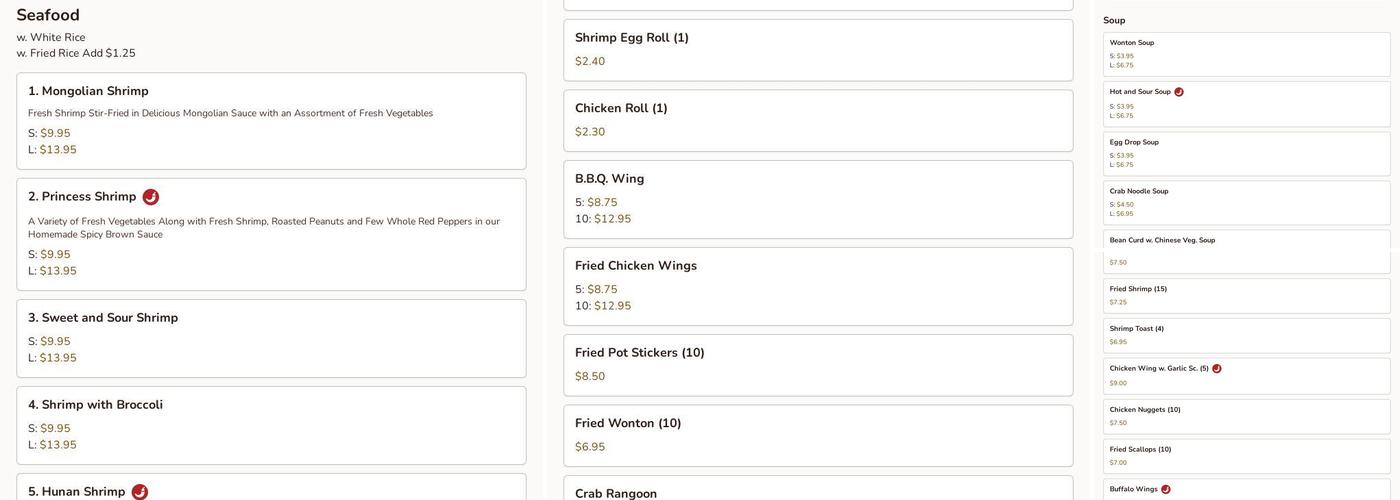Click the Hot and Sour Soup spicy icon
This screenshot has width=1400, height=500.
point(1179,92)
